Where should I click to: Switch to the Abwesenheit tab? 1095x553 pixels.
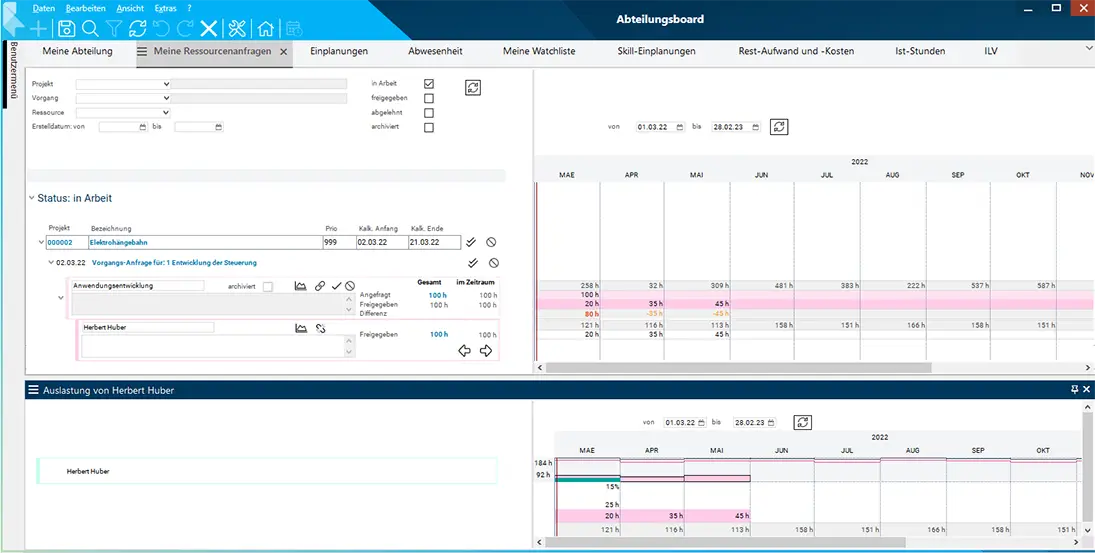(x=435, y=51)
